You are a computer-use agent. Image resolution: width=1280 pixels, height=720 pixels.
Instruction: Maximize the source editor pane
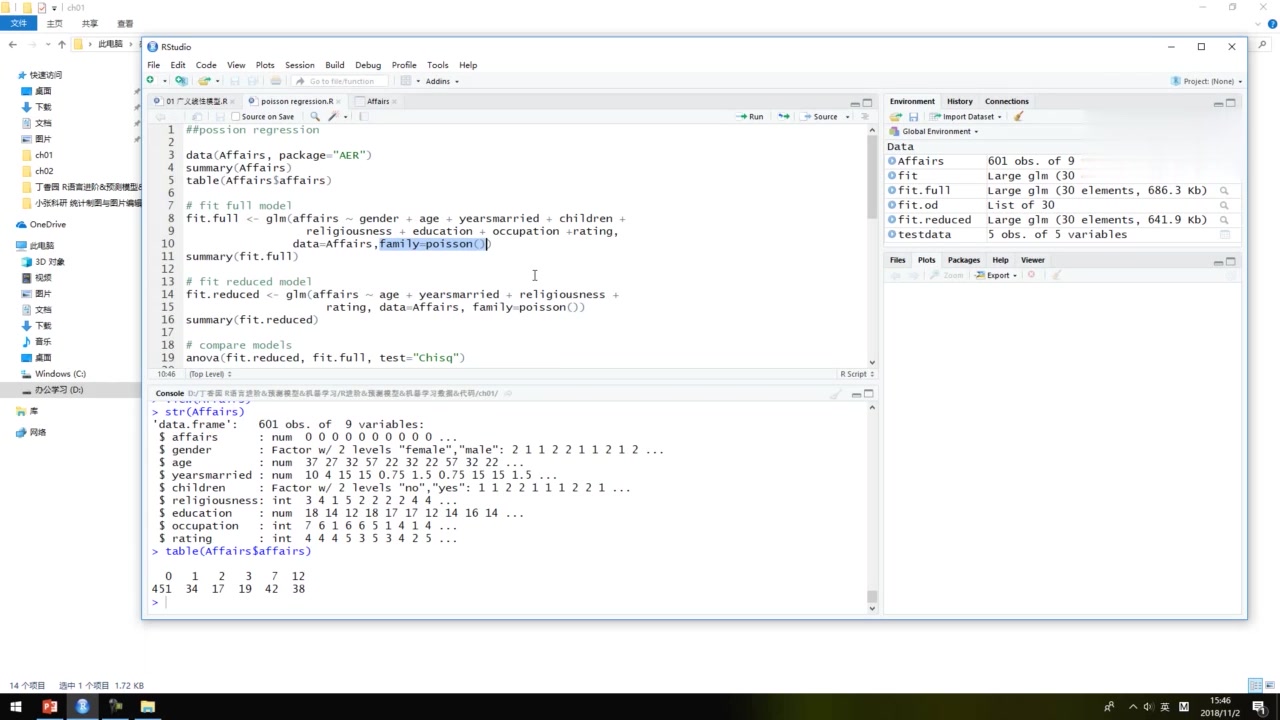tap(868, 102)
